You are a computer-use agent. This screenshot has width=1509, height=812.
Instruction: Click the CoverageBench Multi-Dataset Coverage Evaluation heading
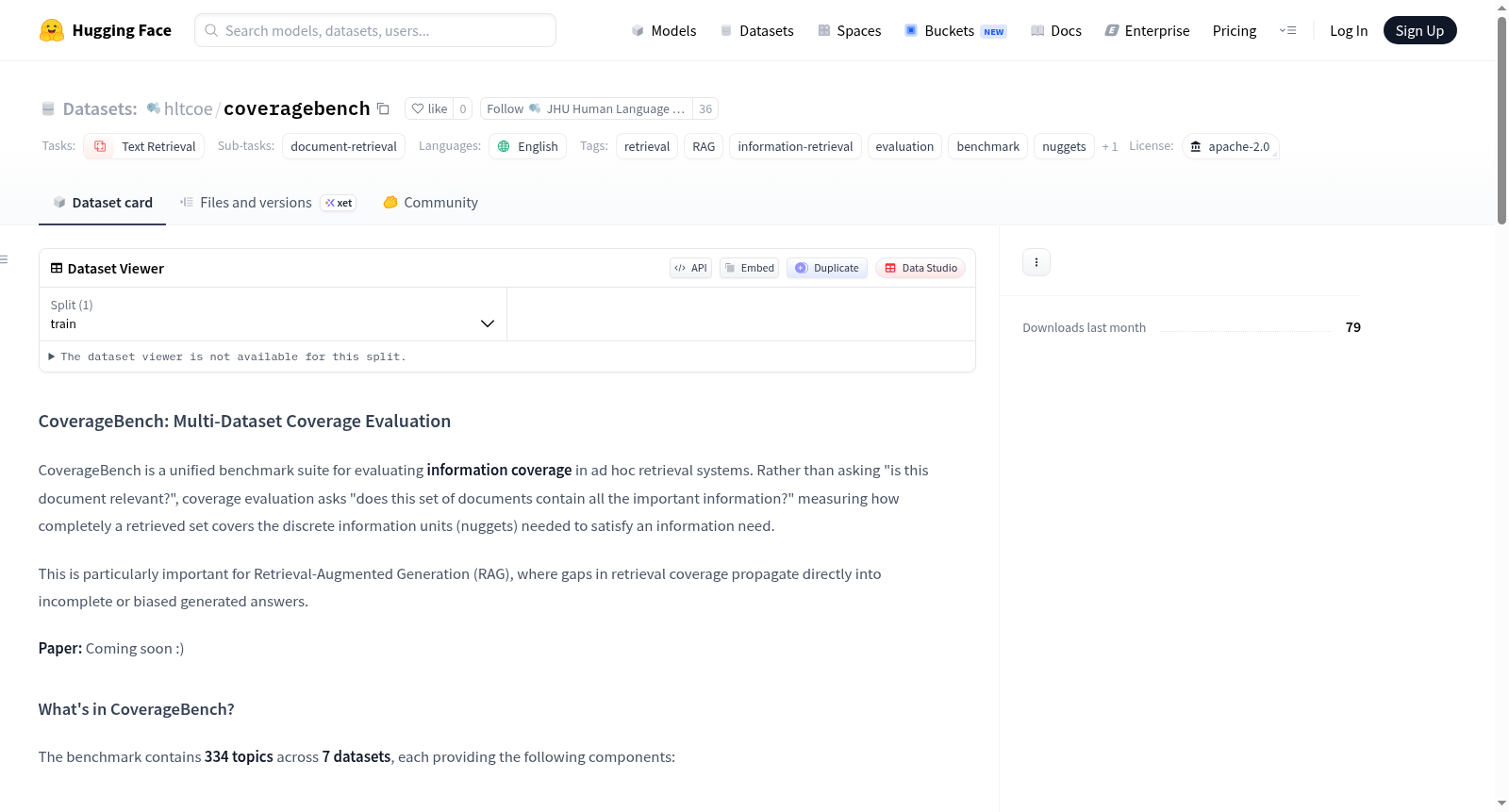[x=244, y=422]
